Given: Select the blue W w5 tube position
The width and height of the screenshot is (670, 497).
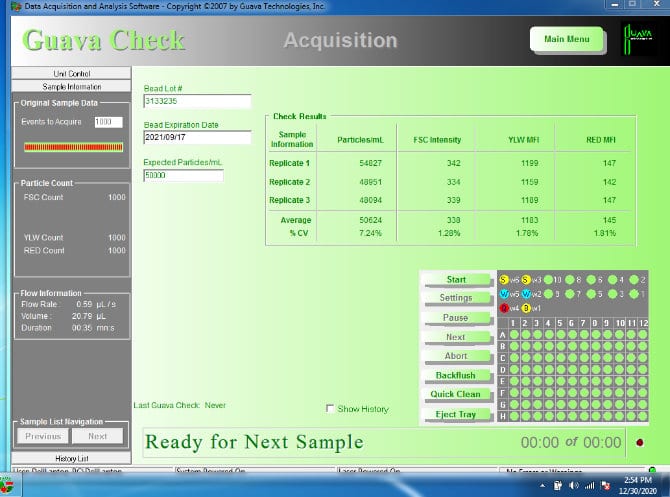Looking at the screenshot, I should pyautogui.click(x=504, y=294).
